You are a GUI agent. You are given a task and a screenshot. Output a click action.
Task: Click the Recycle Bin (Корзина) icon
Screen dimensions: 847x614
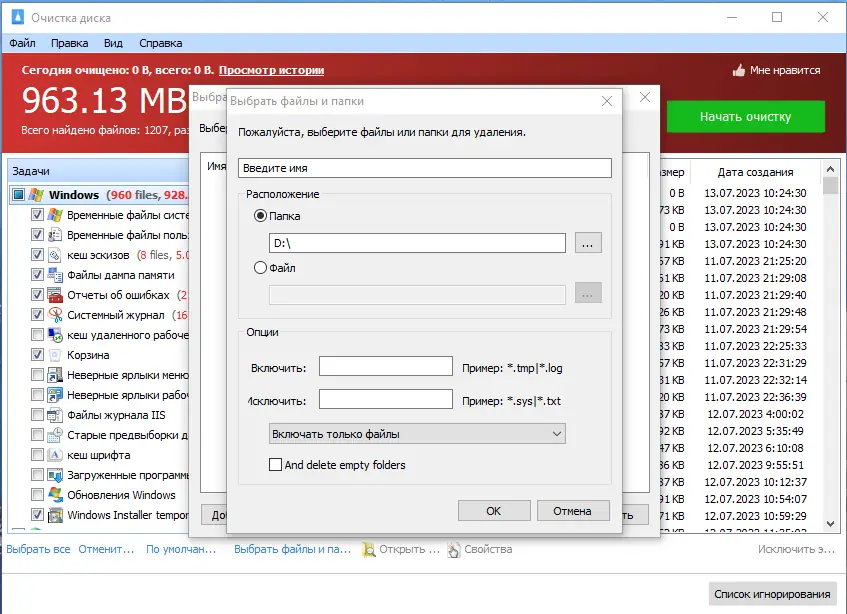tap(55, 355)
